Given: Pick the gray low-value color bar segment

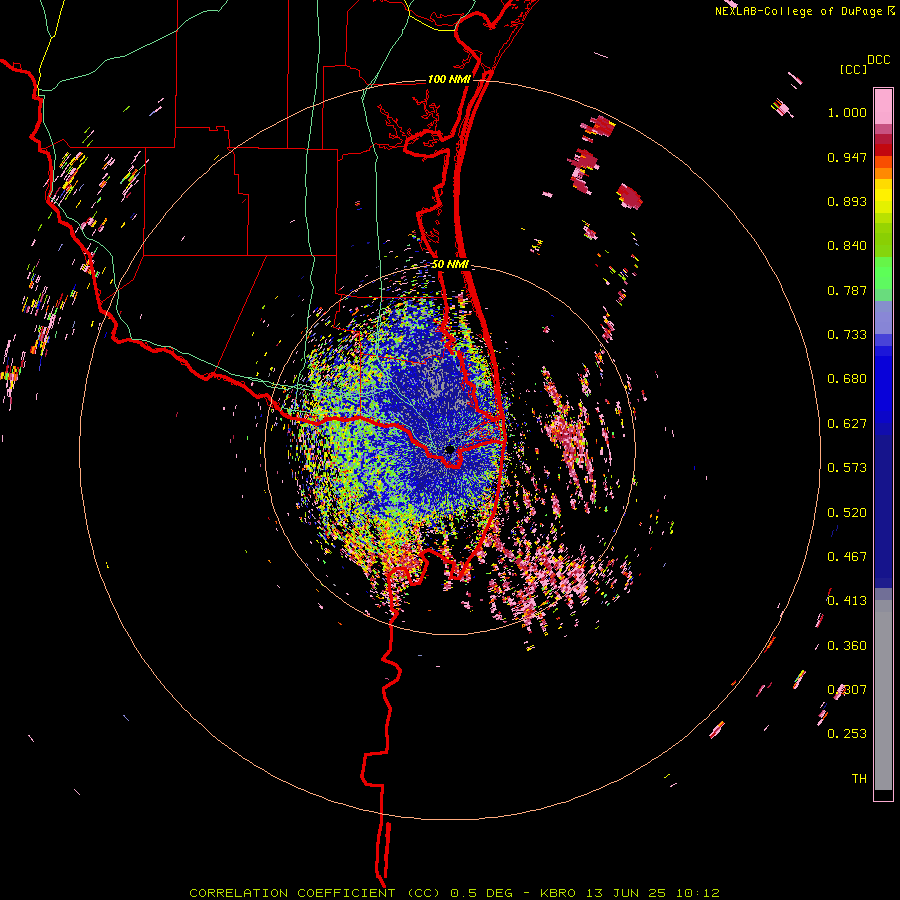Looking at the screenshot, I should [x=883, y=695].
